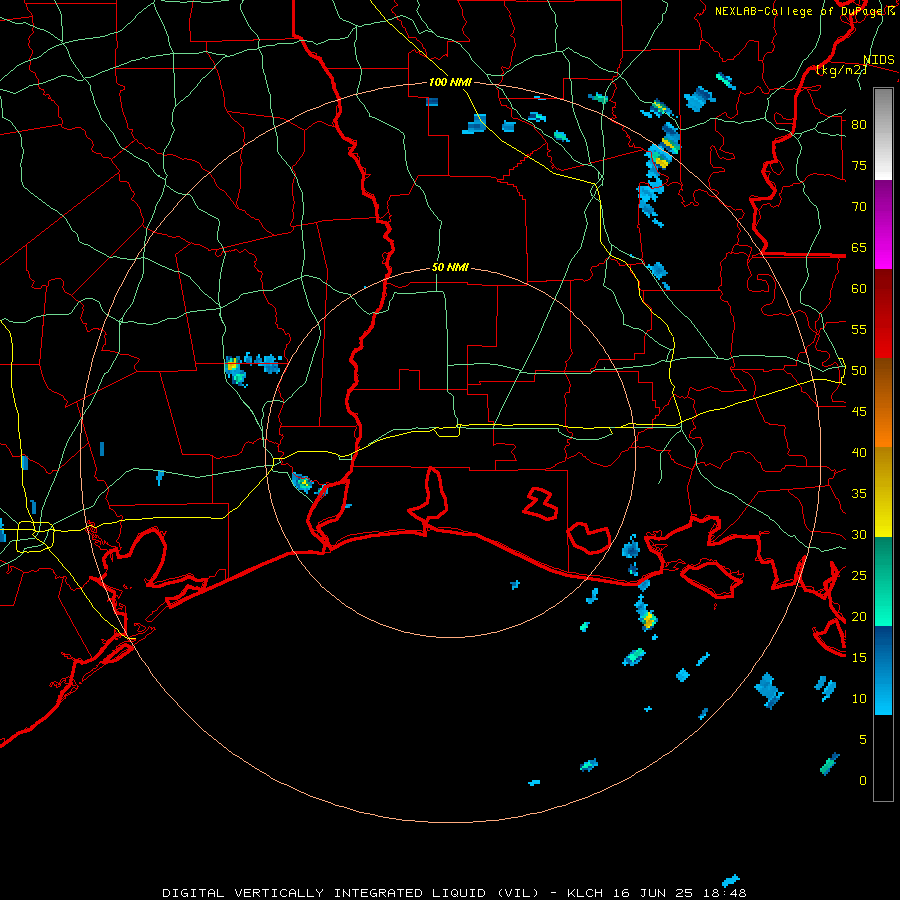Select the green segment of the color scale
The image size is (900, 900).
pyautogui.click(x=883, y=581)
